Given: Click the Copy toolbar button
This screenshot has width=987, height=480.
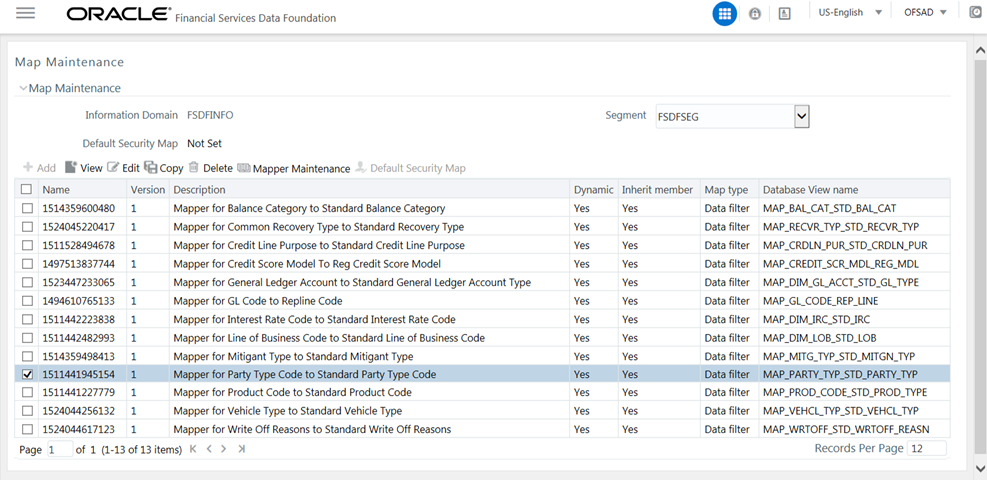Looking at the screenshot, I should [164, 169].
